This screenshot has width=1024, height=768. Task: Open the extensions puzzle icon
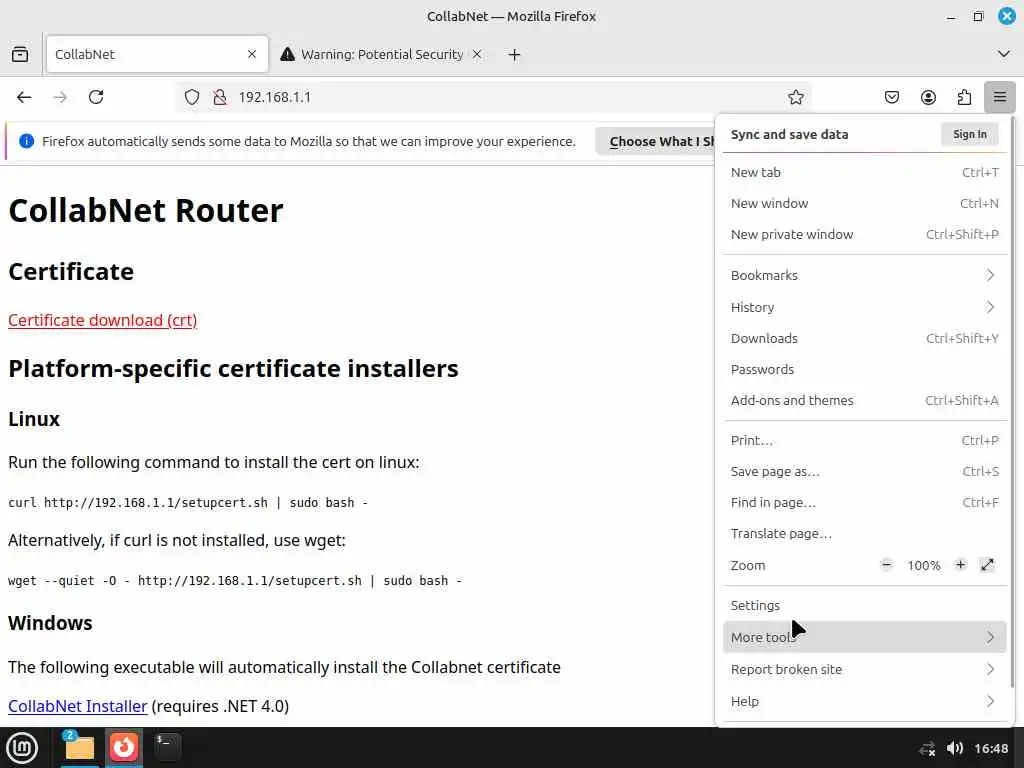tap(964, 97)
